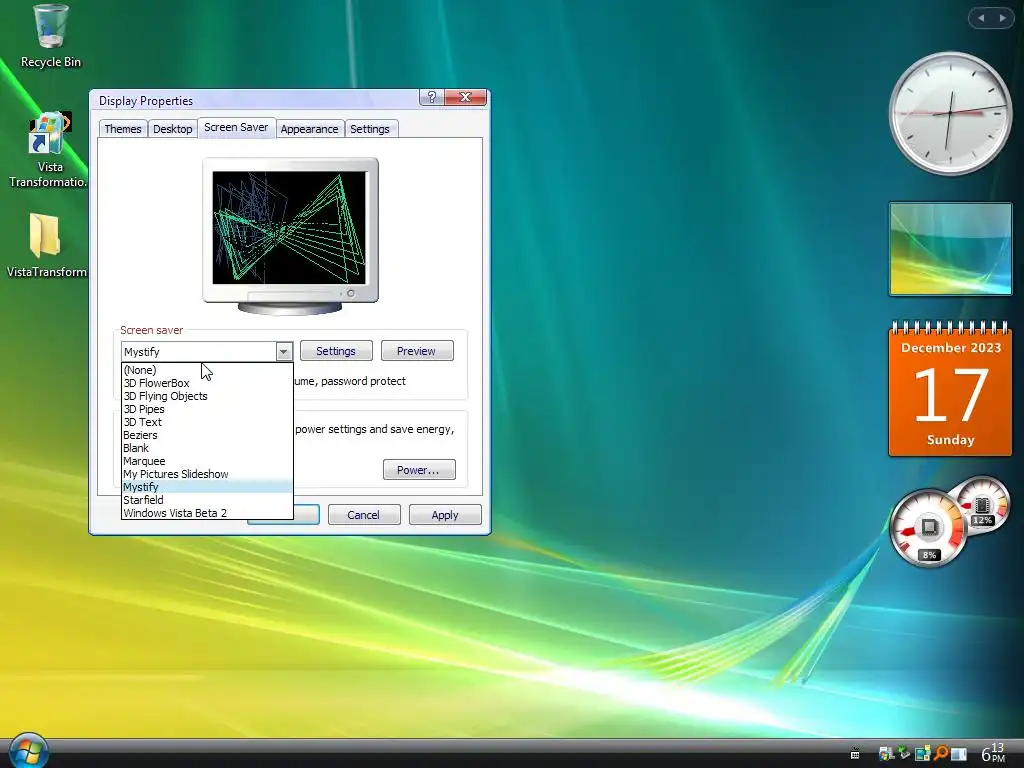Viewport: 1024px width, 768px height.
Task: Click the sidebar gadgets tray icon
Action: [922, 754]
